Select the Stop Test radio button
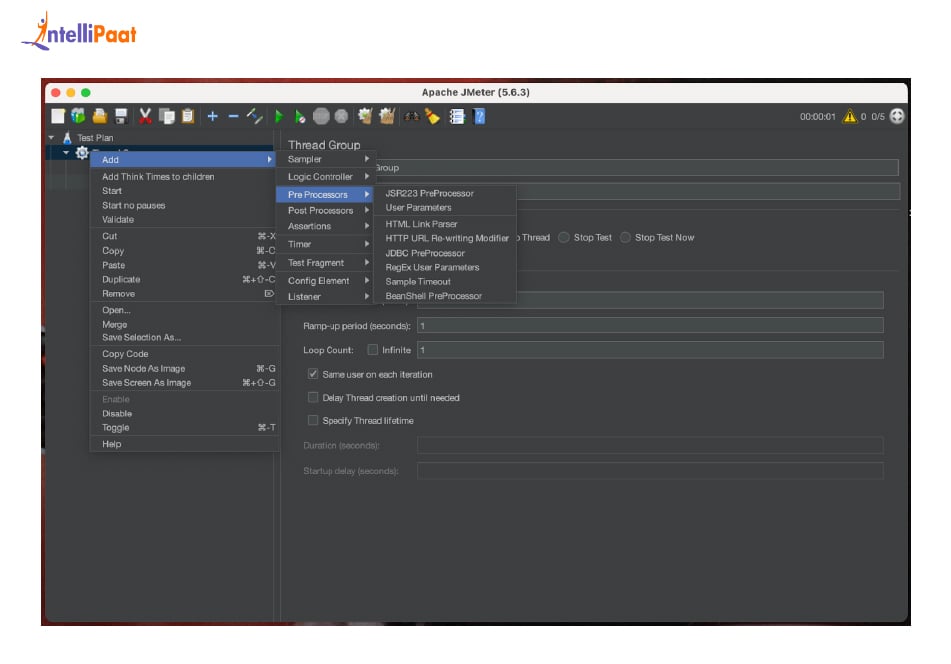This screenshot has width=951, height=664. pyautogui.click(x=564, y=237)
